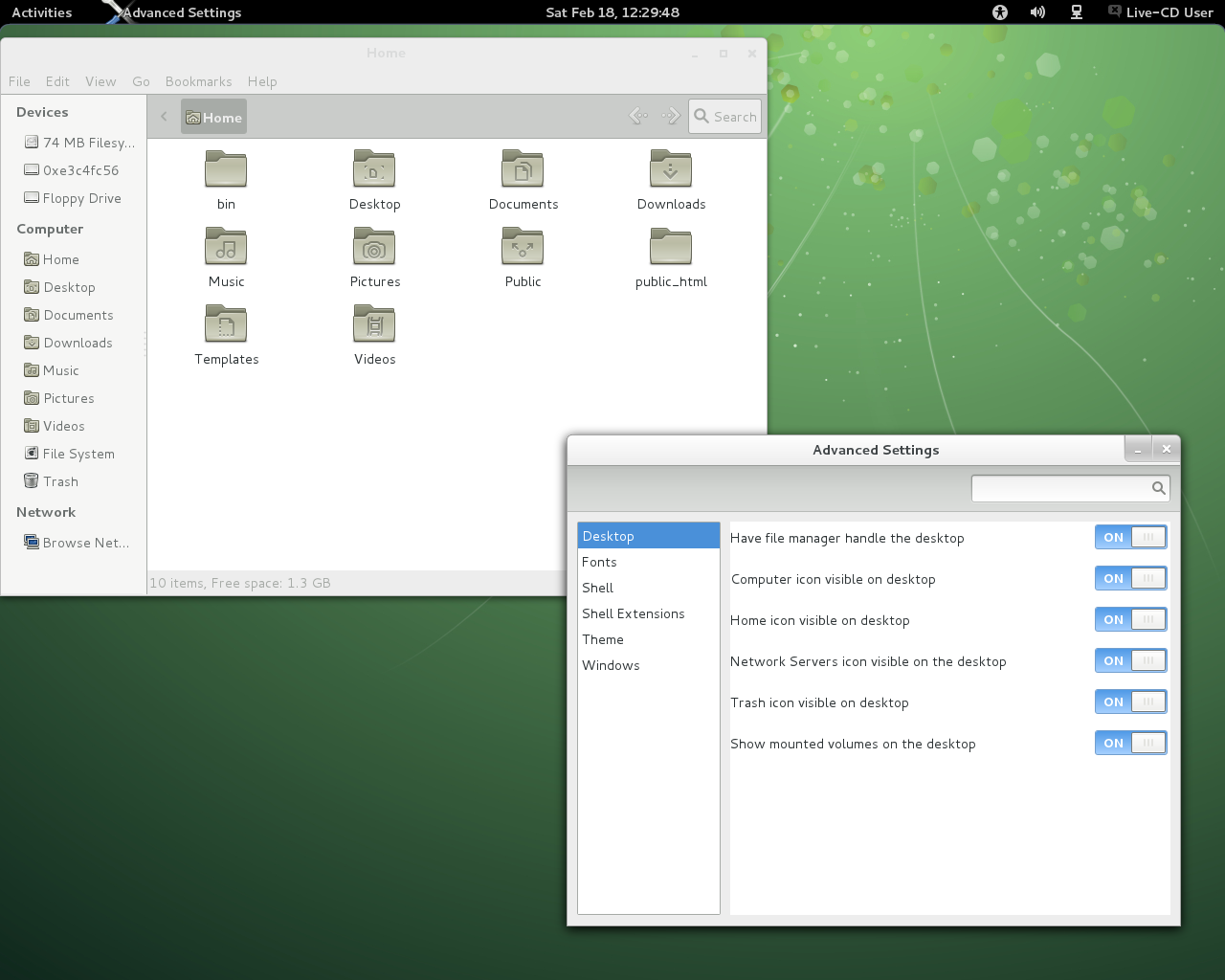
Task: Toggle Home icon visible on desktop
Action: [x=1130, y=620]
